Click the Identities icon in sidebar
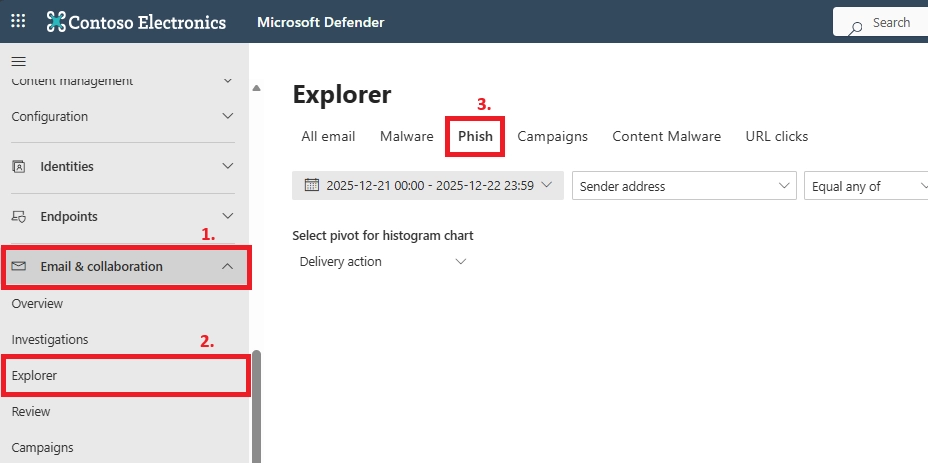928x463 pixels. pyautogui.click(x=19, y=166)
